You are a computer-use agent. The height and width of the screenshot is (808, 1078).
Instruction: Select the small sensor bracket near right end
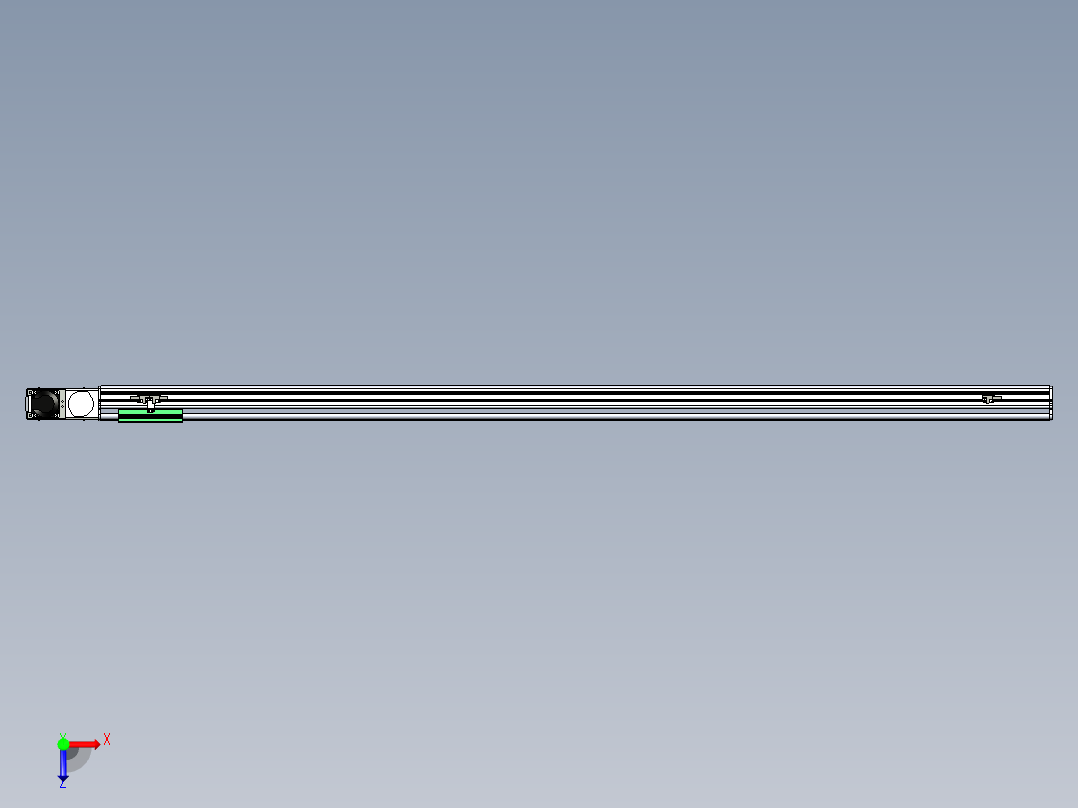pyautogui.click(x=991, y=398)
